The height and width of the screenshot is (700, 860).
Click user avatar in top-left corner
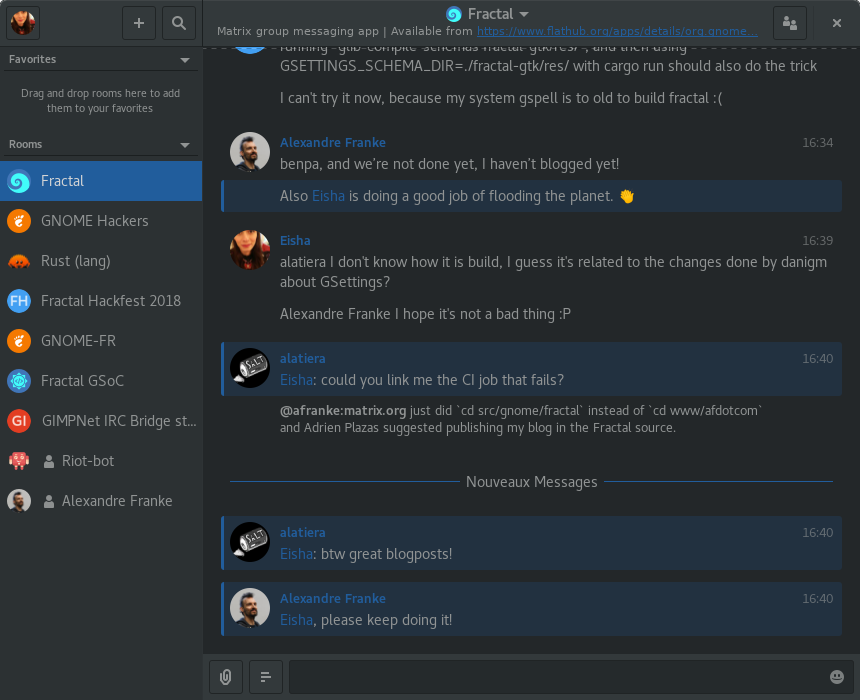23,22
